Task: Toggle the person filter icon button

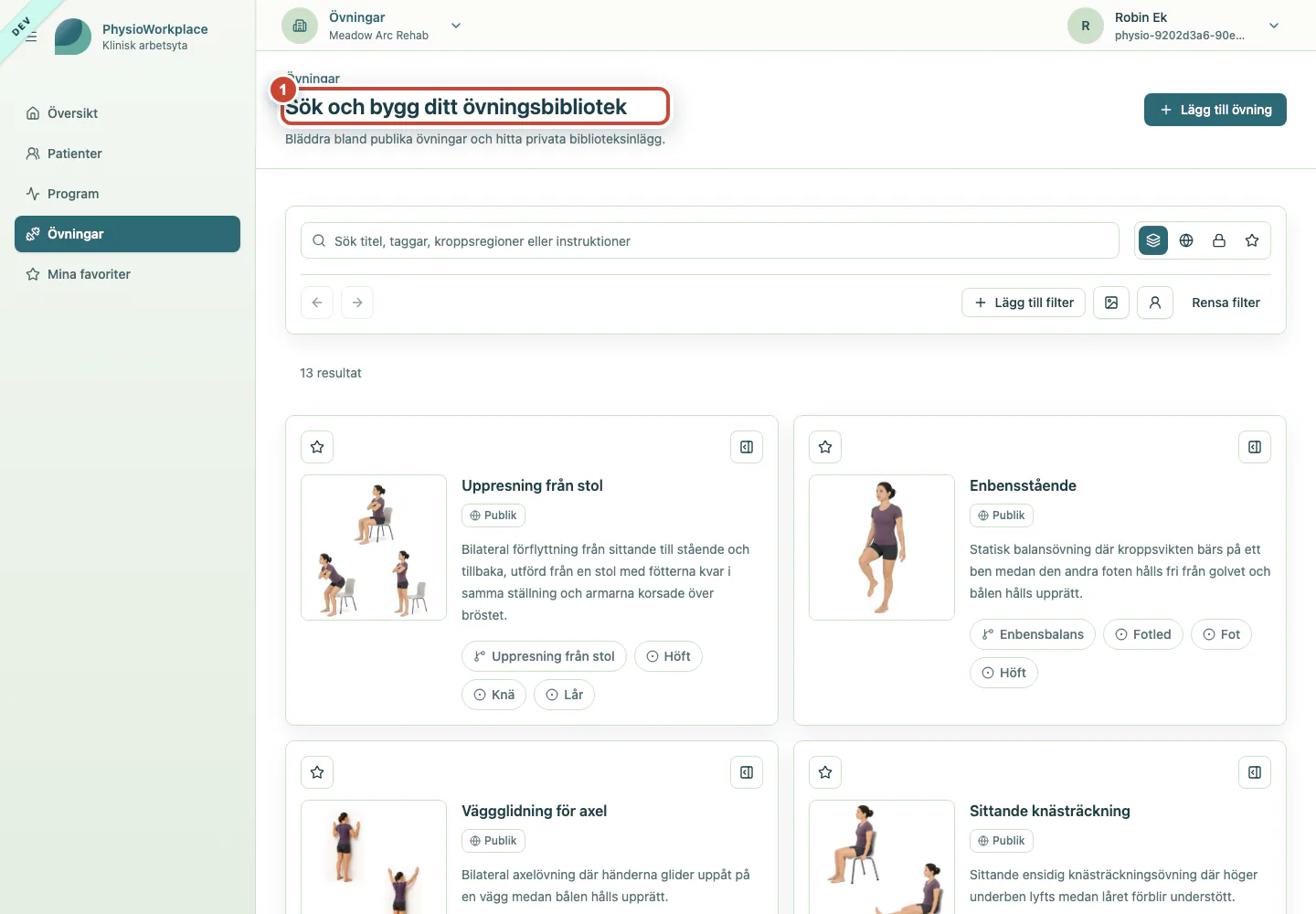Action: coord(1155,303)
